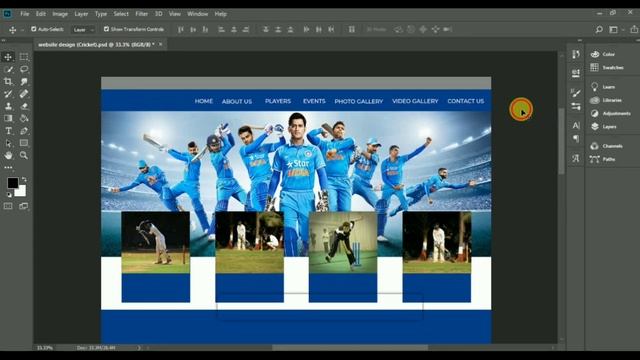Screen dimensions: 640x360
Task: Open the Libraries panel
Action: (606, 100)
